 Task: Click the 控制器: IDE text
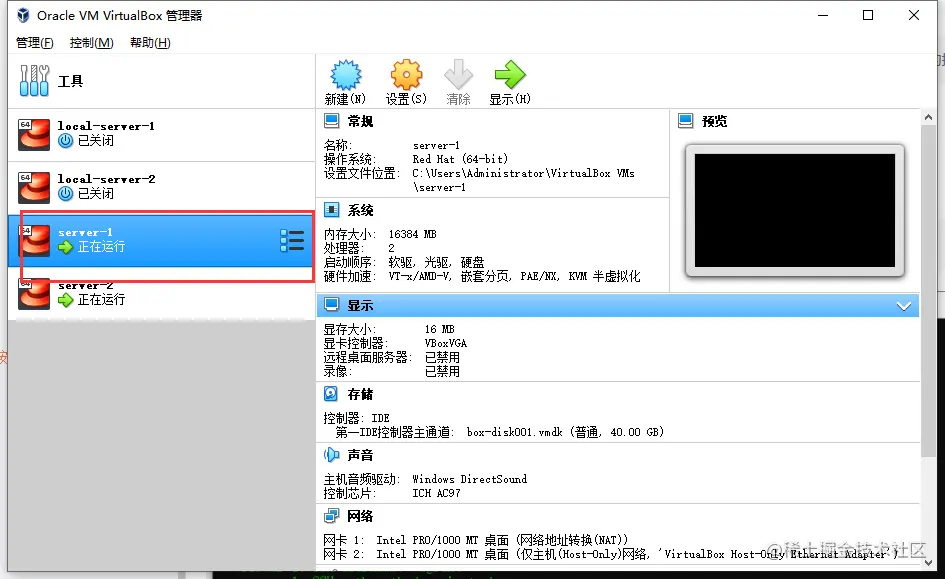356,418
